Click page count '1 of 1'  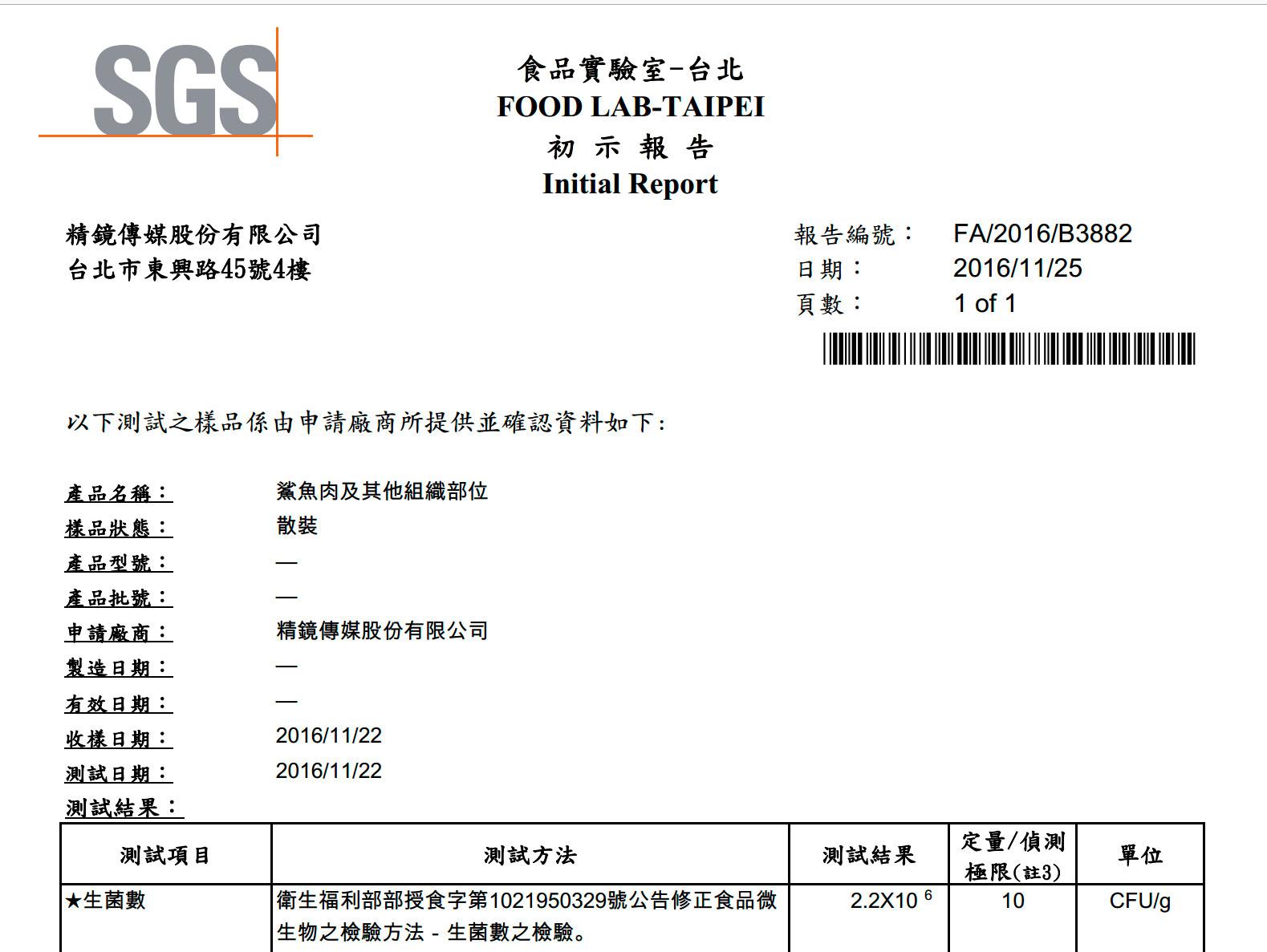tap(985, 303)
